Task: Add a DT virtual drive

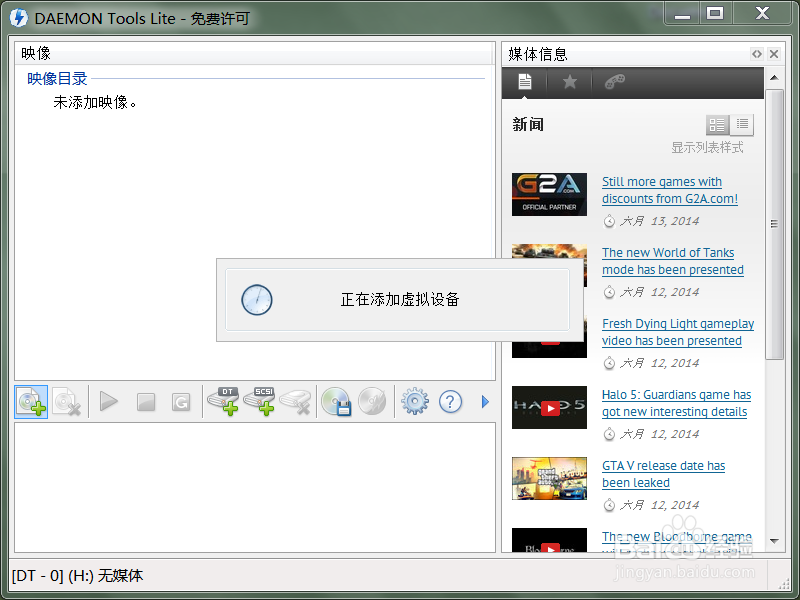Action: 223,402
